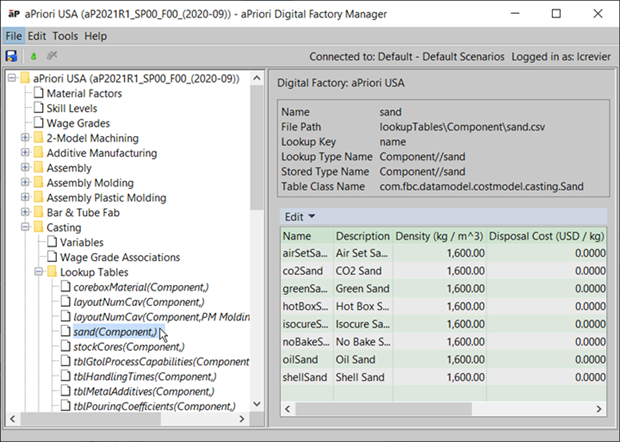The height and width of the screenshot is (442, 620).
Task: Open the Edit menu in menu bar
Action: click(x=37, y=36)
